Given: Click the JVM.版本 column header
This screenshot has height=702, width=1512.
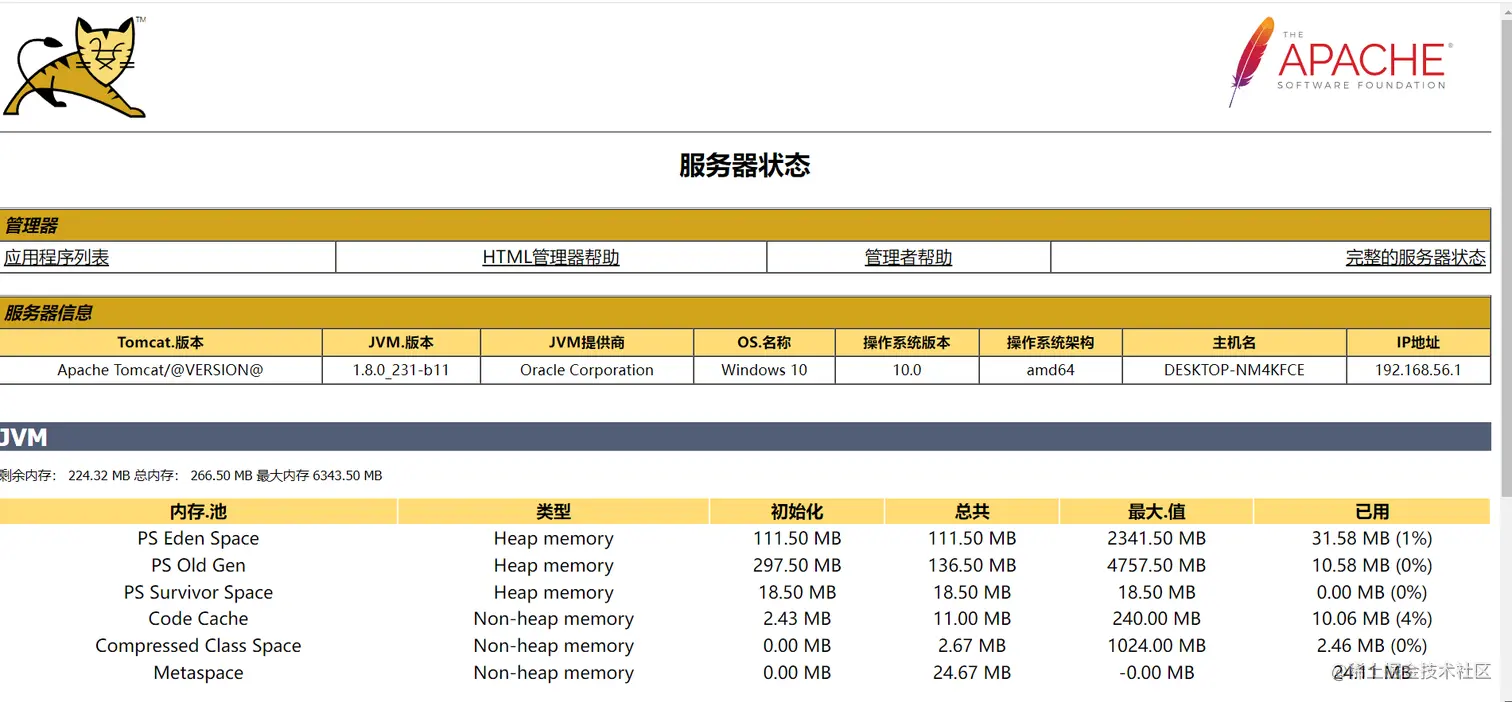Looking at the screenshot, I should [401, 342].
